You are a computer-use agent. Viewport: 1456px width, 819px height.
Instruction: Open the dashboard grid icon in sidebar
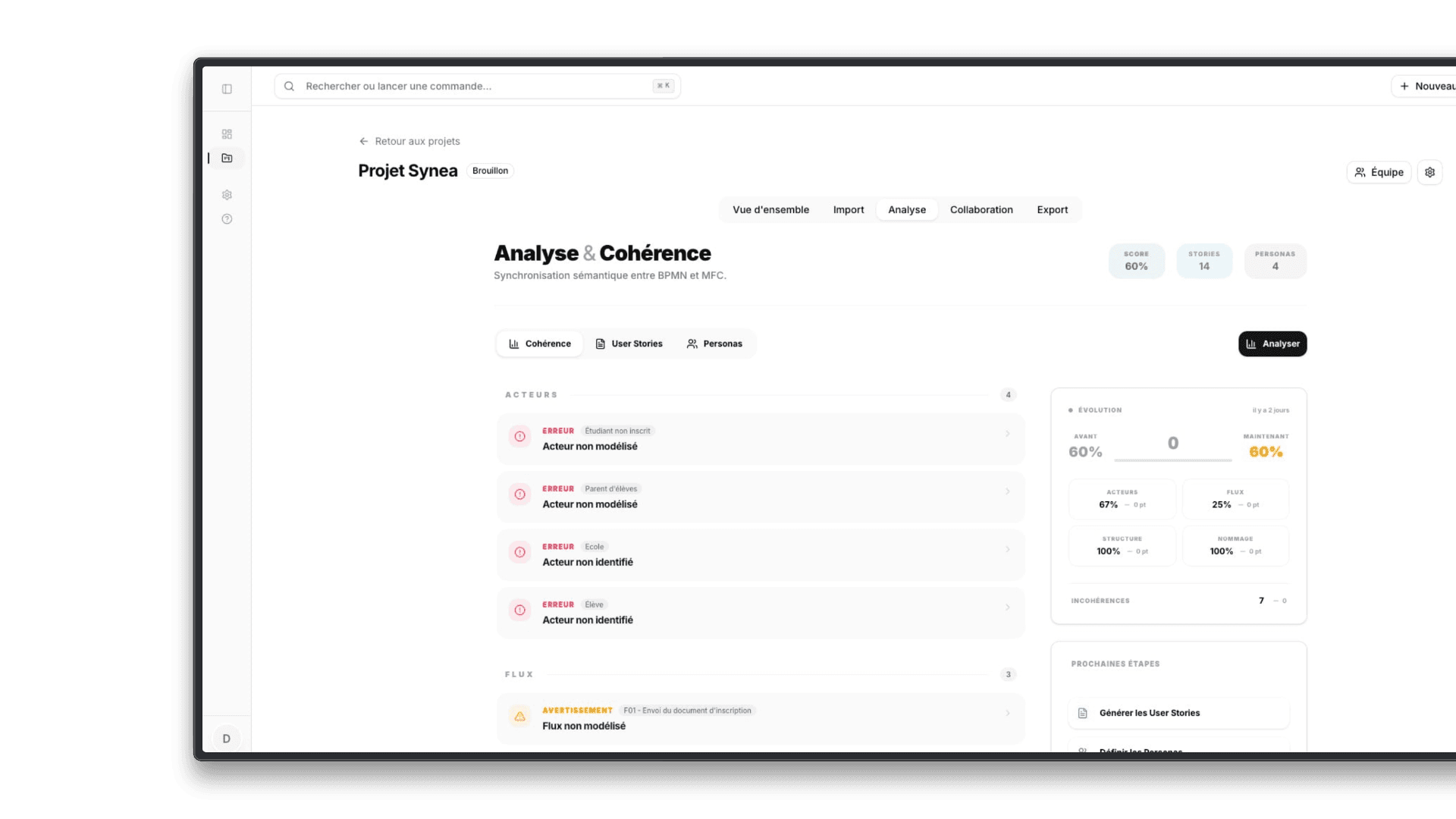pos(227,134)
